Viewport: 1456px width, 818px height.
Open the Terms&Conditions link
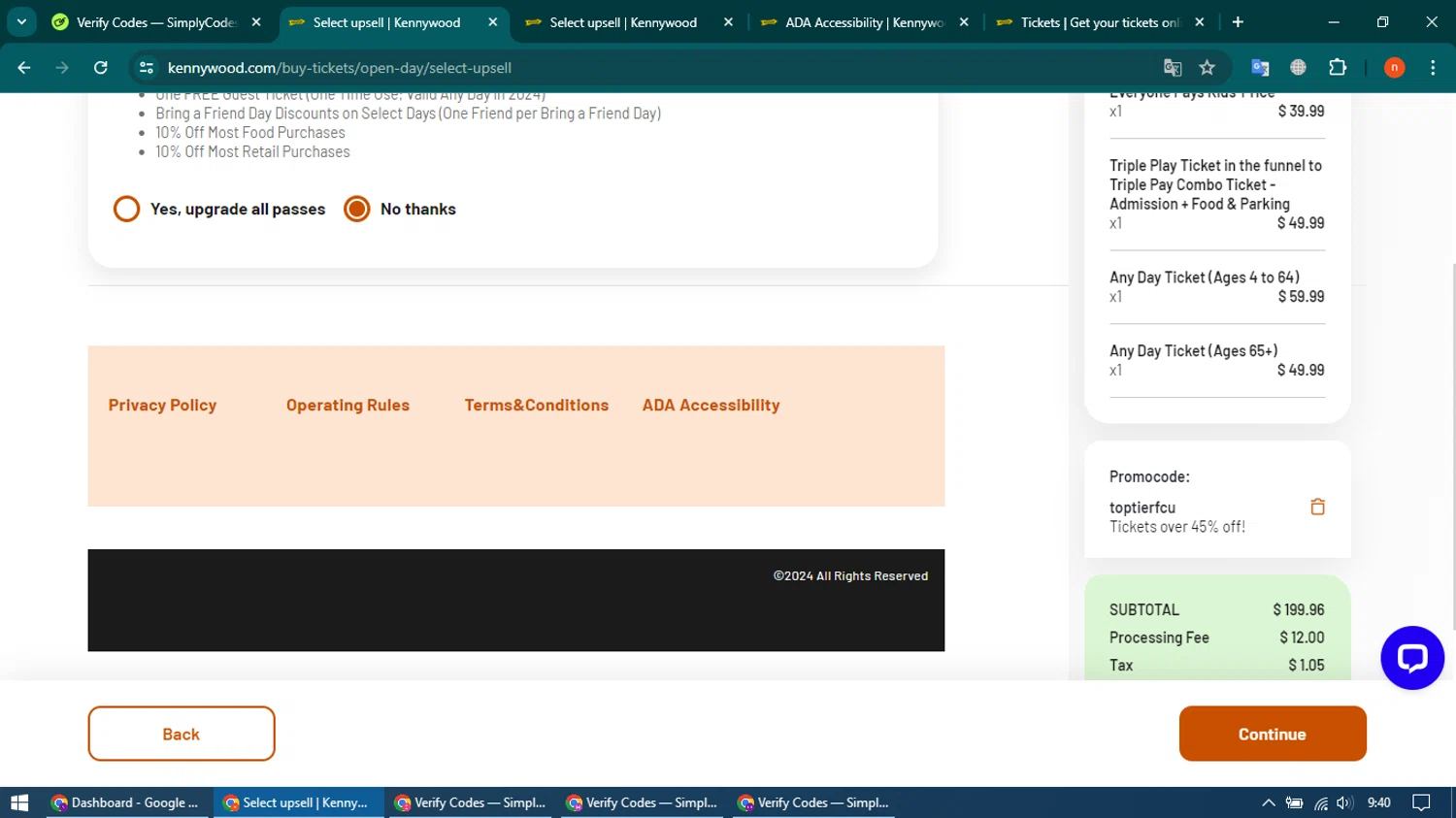[x=537, y=405]
